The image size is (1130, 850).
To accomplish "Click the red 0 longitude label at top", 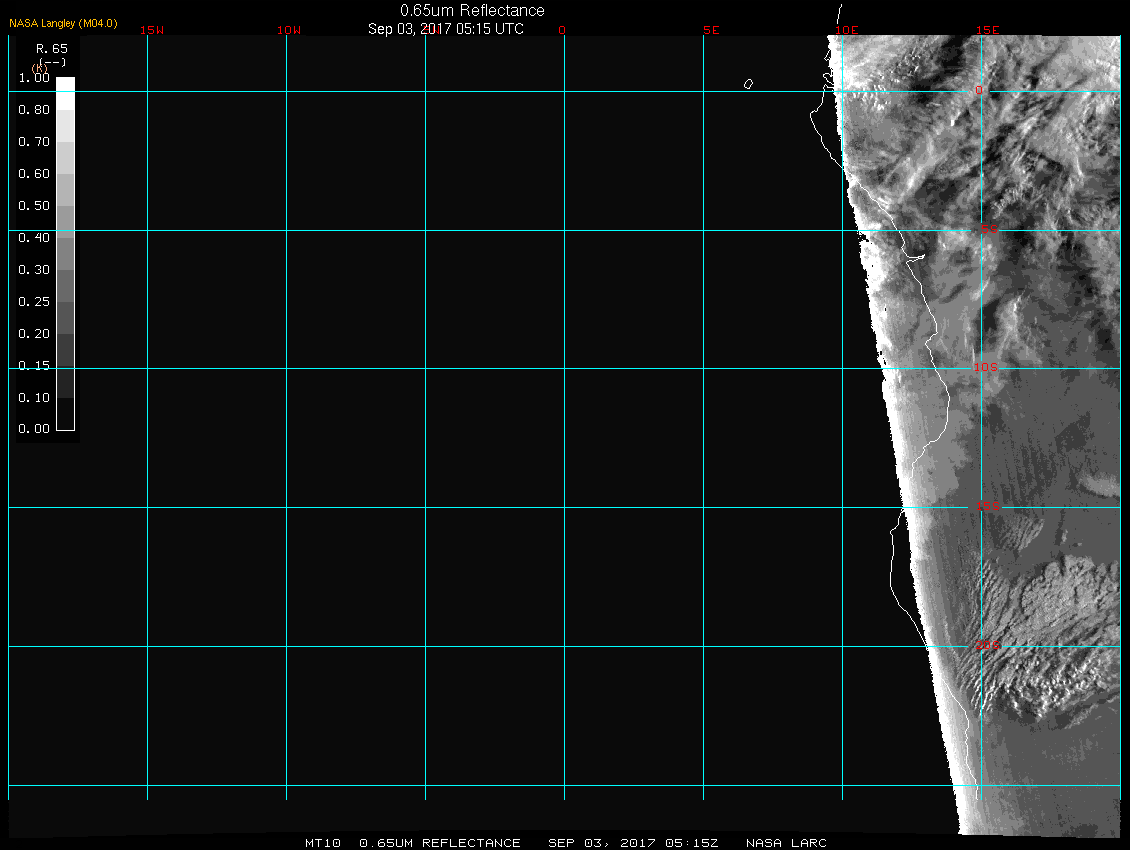I will (562, 30).
